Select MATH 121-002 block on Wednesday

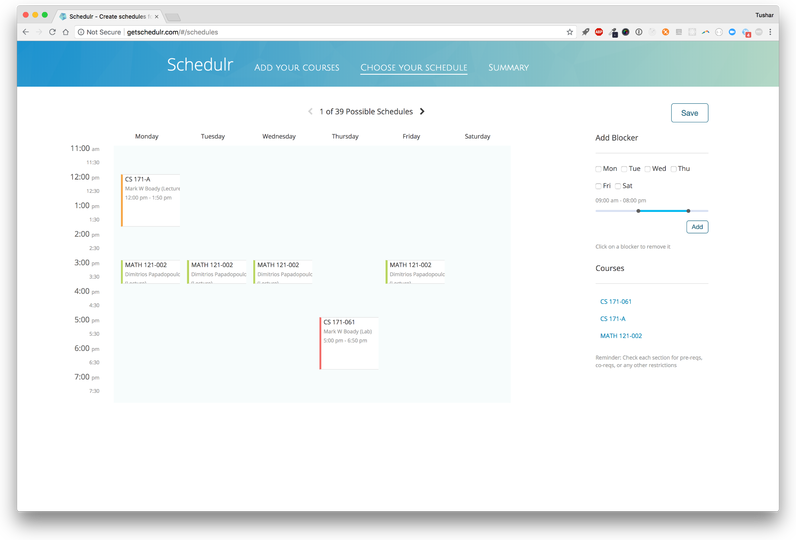(x=283, y=272)
